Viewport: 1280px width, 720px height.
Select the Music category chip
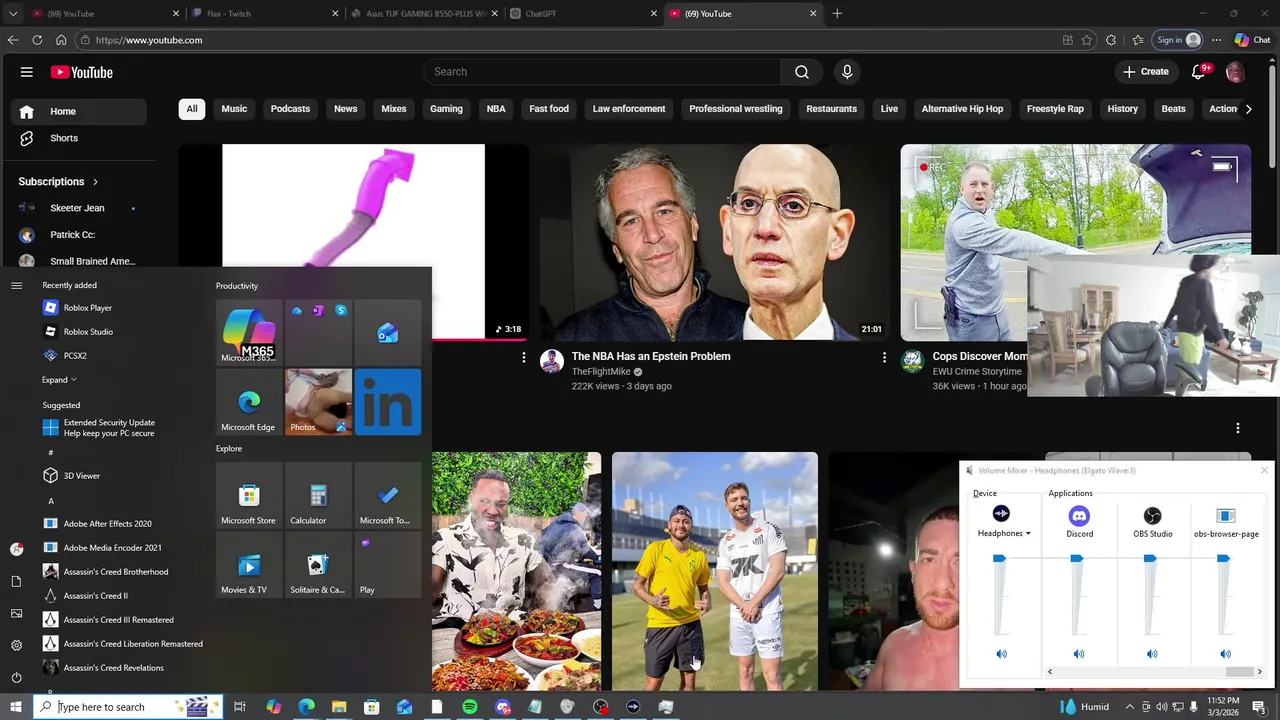pos(234,109)
